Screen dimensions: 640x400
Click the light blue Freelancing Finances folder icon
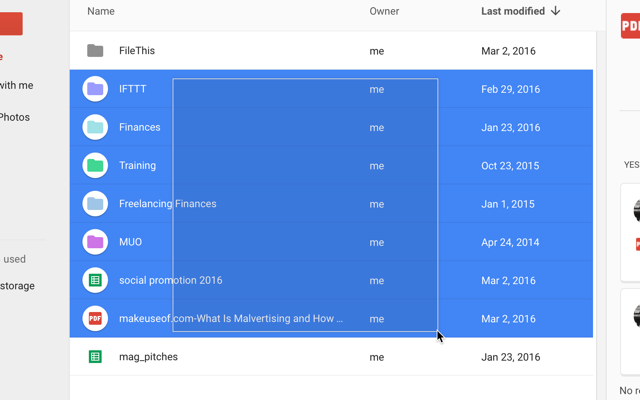tap(95, 204)
